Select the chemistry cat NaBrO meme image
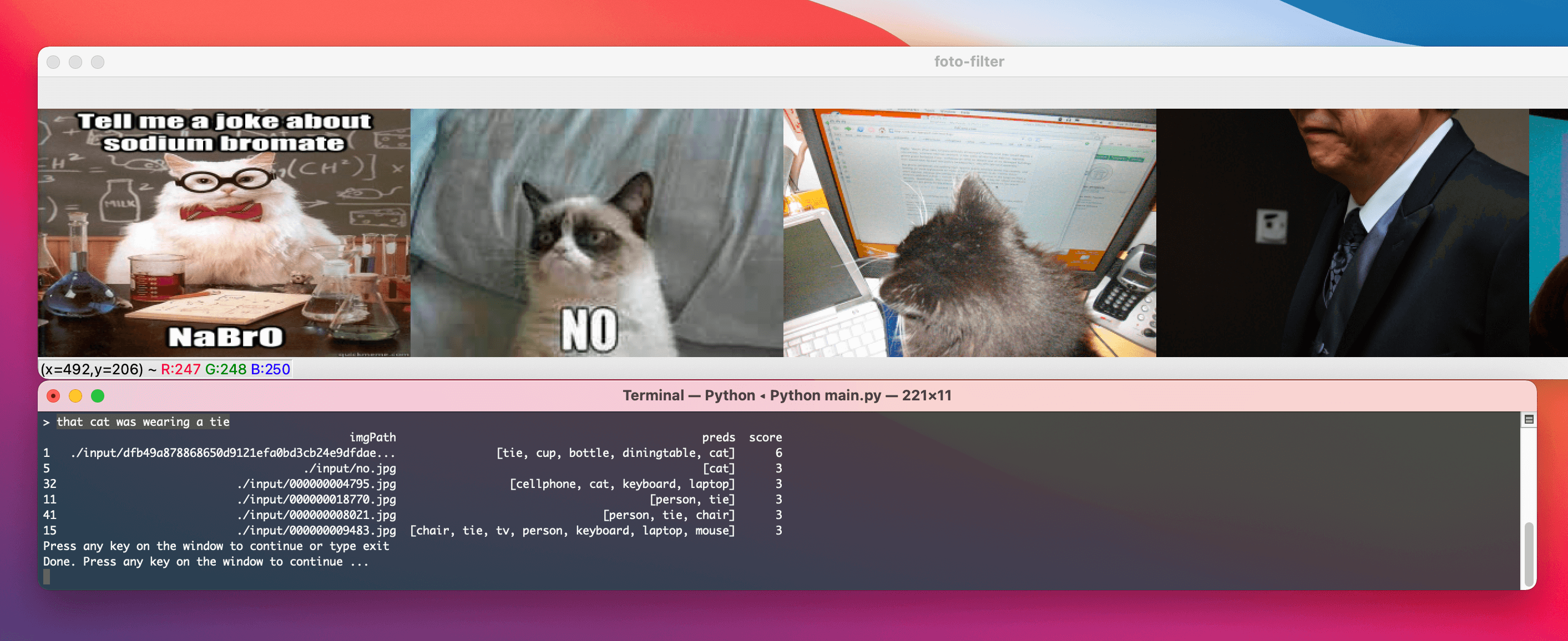1568x641 pixels. (224, 232)
